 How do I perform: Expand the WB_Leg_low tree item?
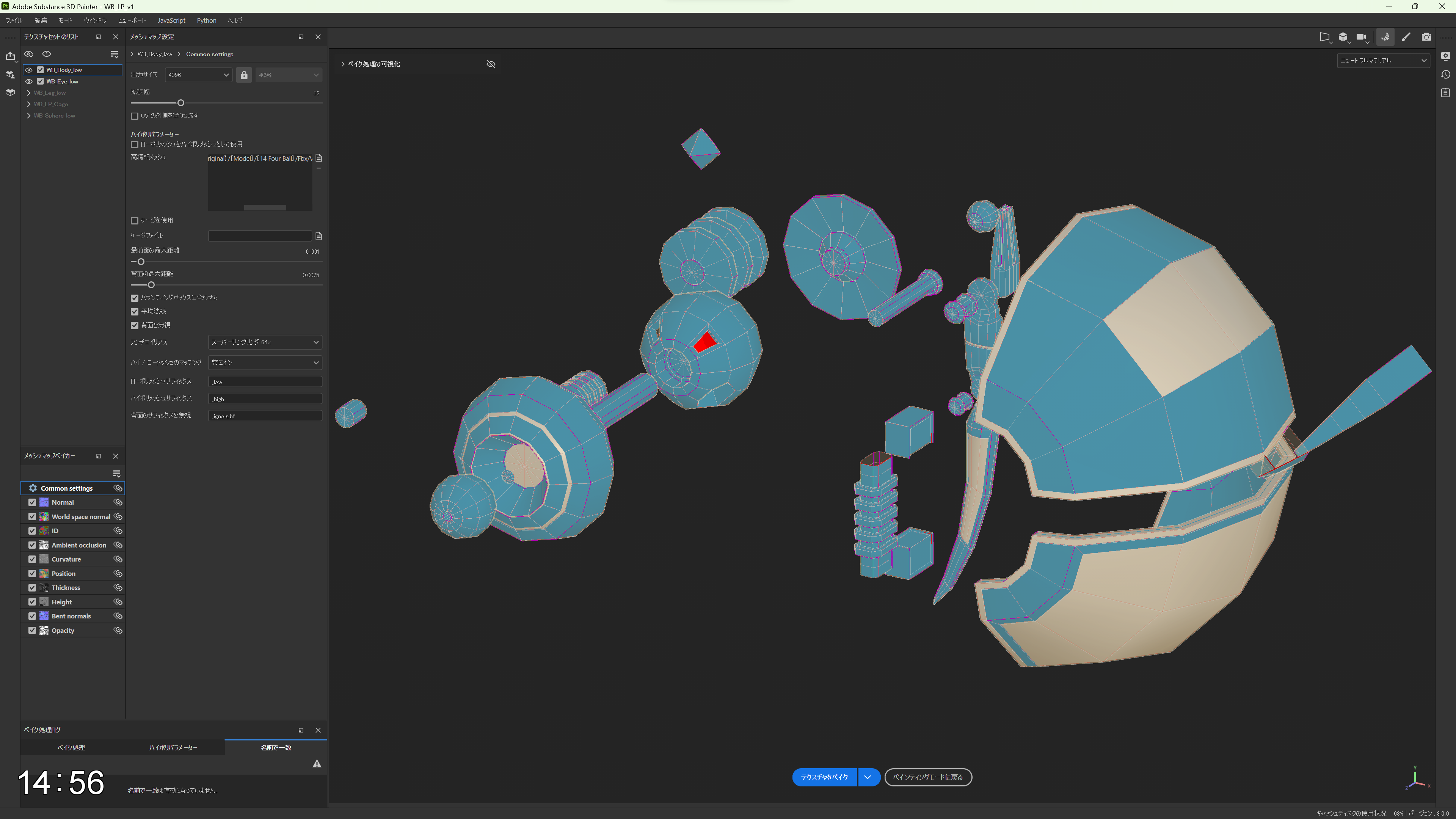(x=29, y=93)
